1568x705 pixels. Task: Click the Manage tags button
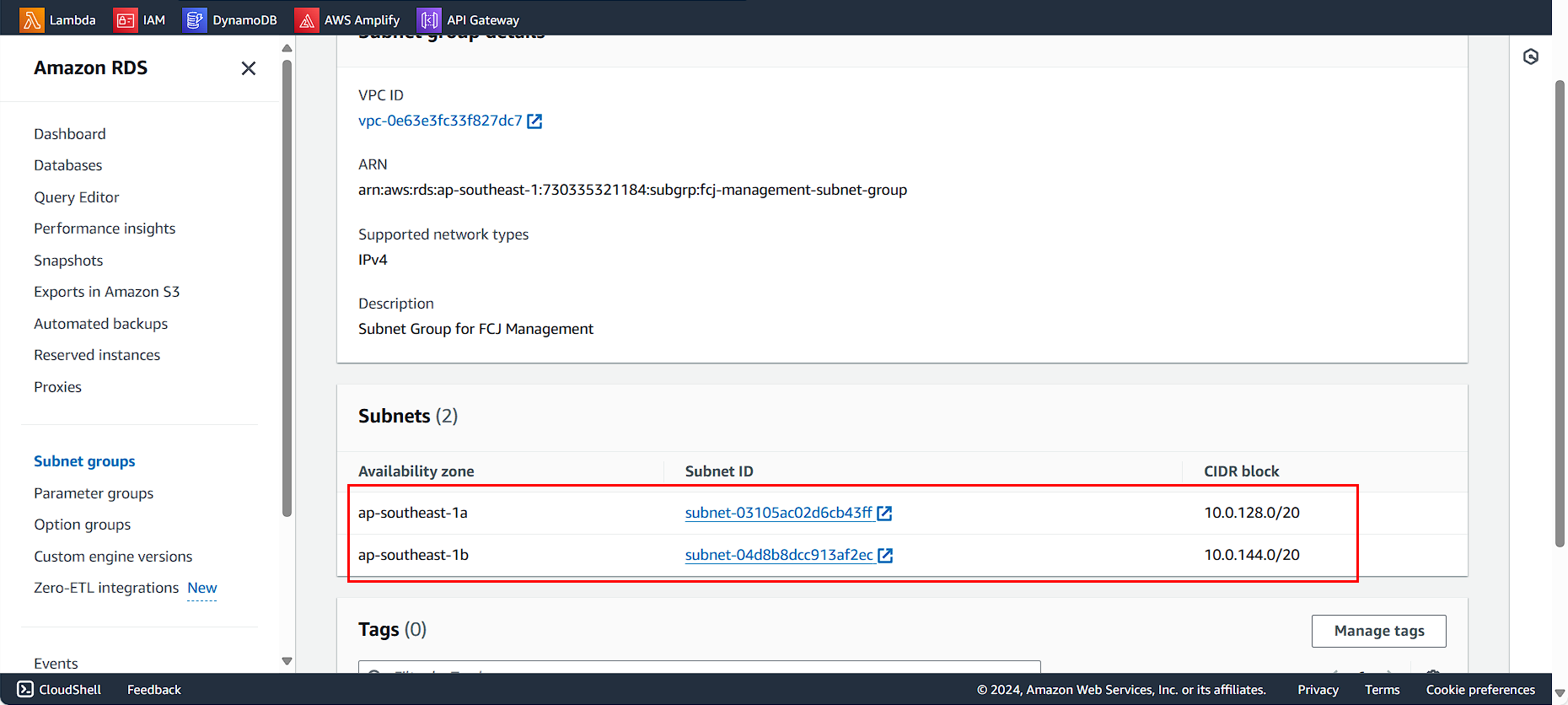click(x=1378, y=631)
